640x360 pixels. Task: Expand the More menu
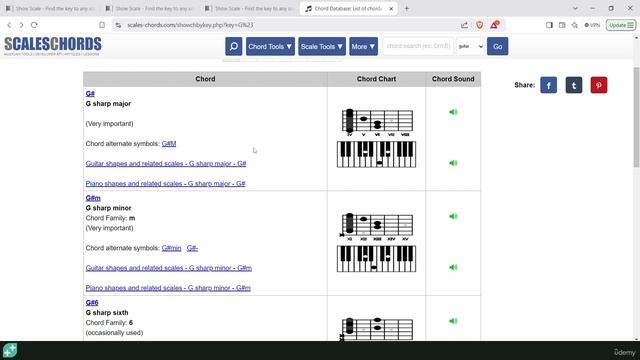(363, 47)
